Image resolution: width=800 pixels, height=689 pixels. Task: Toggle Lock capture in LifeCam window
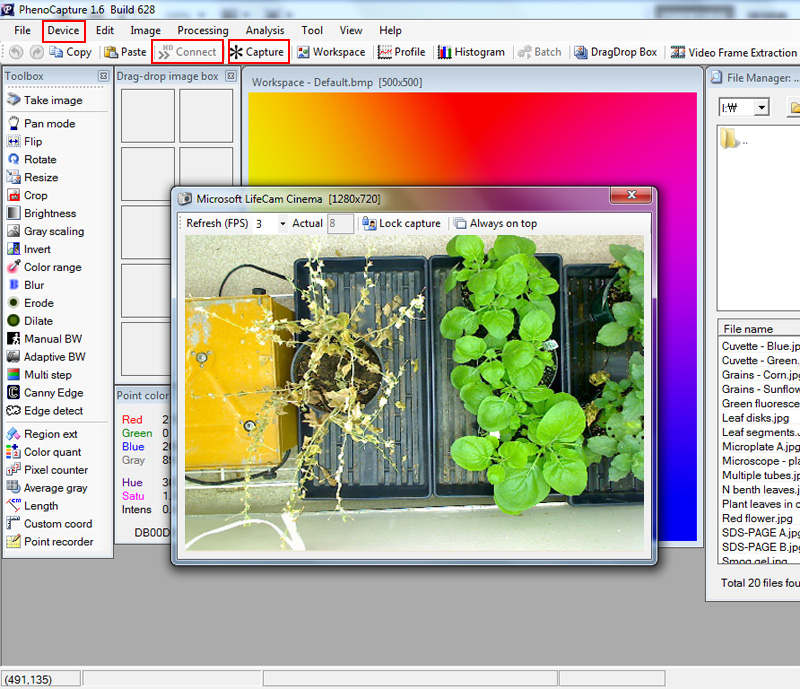tap(401, 224)
